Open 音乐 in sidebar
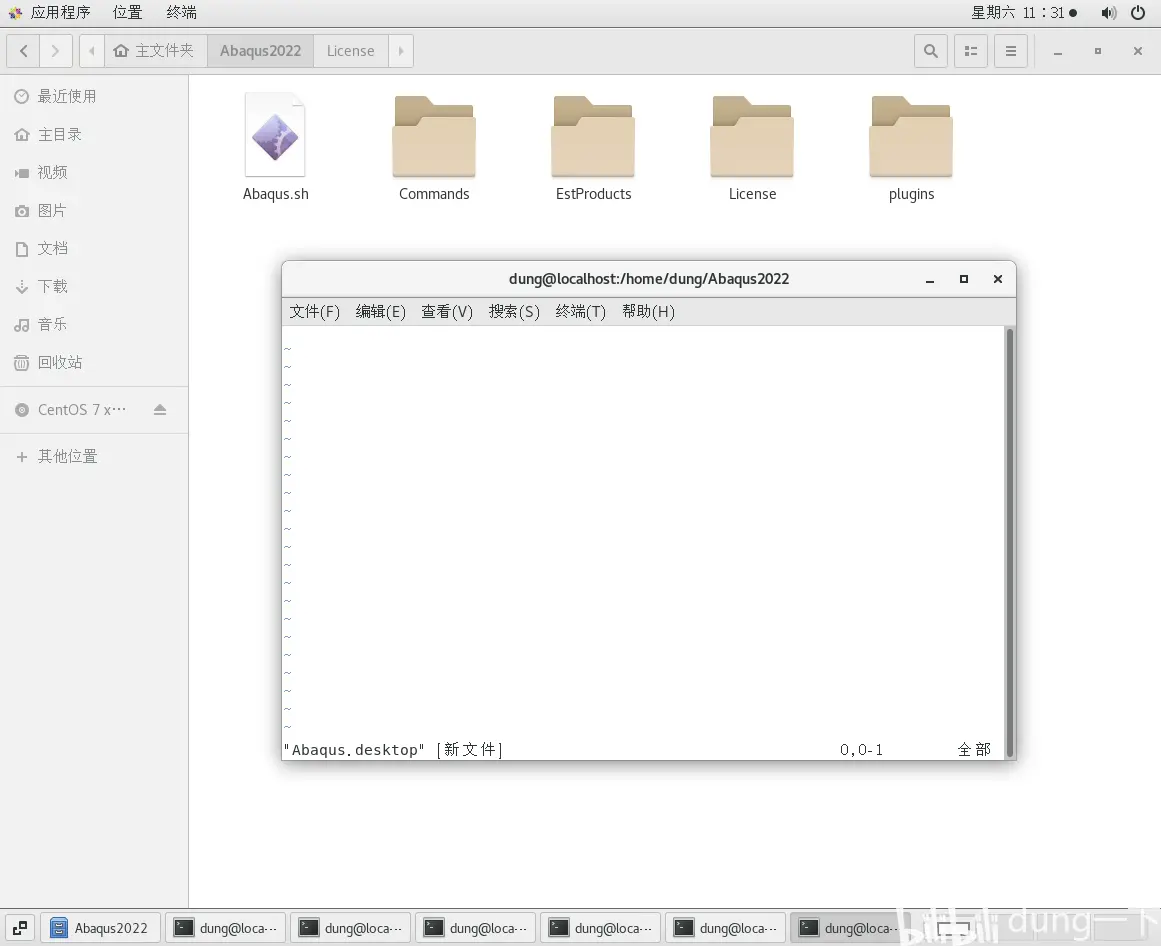This screenshot has width=1161, height=946. pyautogui.click(x=94, y=324)
